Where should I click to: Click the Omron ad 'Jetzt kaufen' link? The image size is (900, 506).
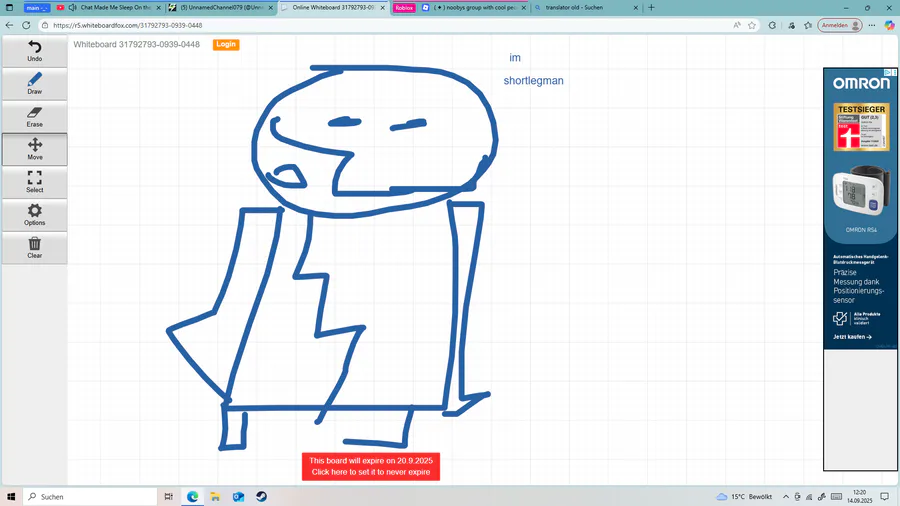coord(852,337)
